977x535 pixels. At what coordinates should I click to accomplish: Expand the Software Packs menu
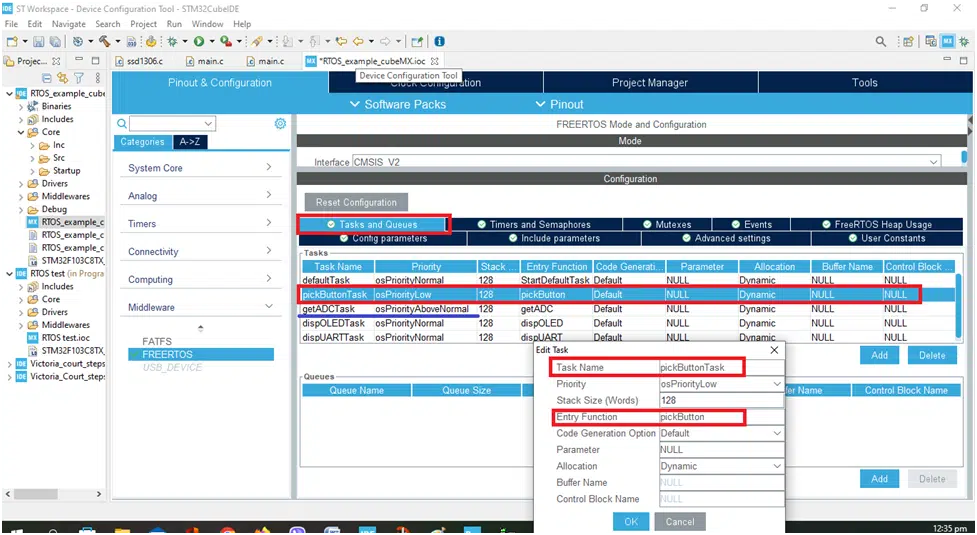pyautogui.click(x=398, y=104)
